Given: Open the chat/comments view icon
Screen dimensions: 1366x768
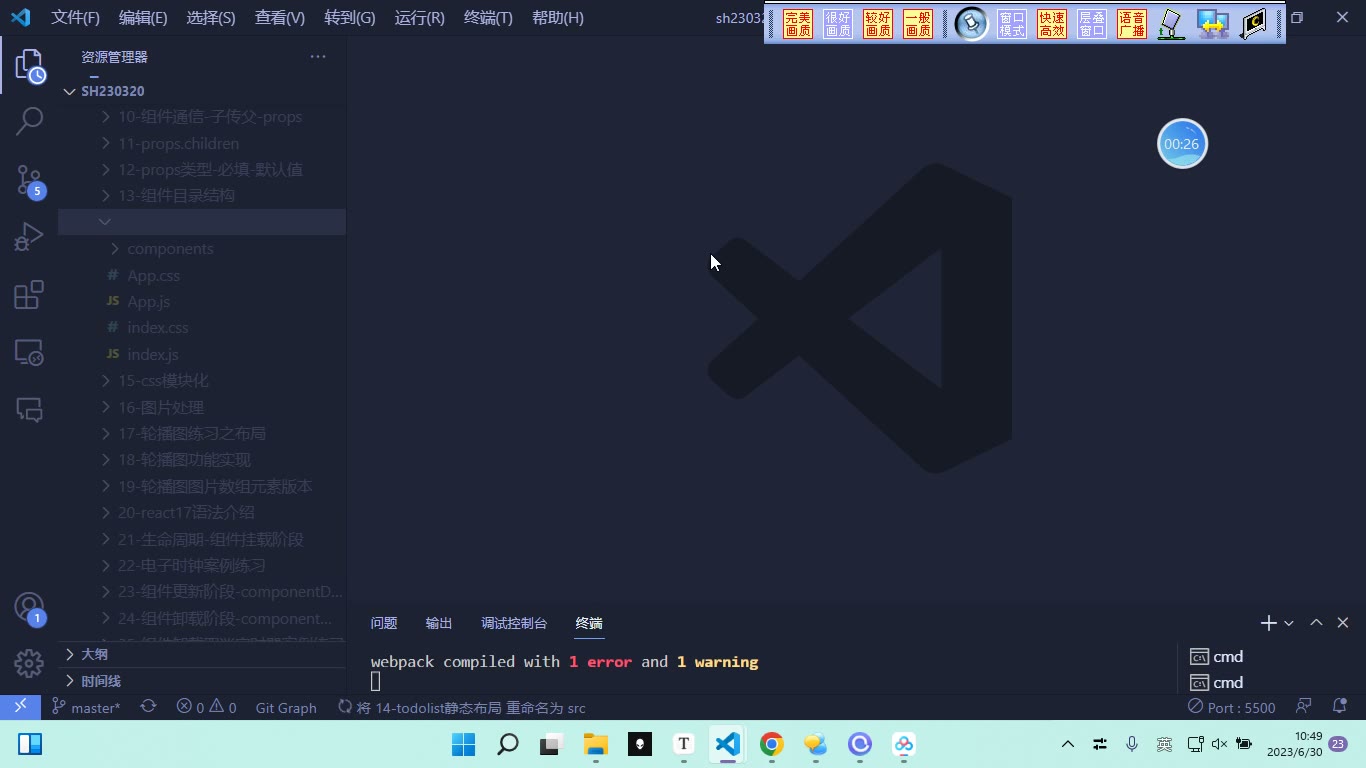Looking at the screenshot, I should [29, 409].
